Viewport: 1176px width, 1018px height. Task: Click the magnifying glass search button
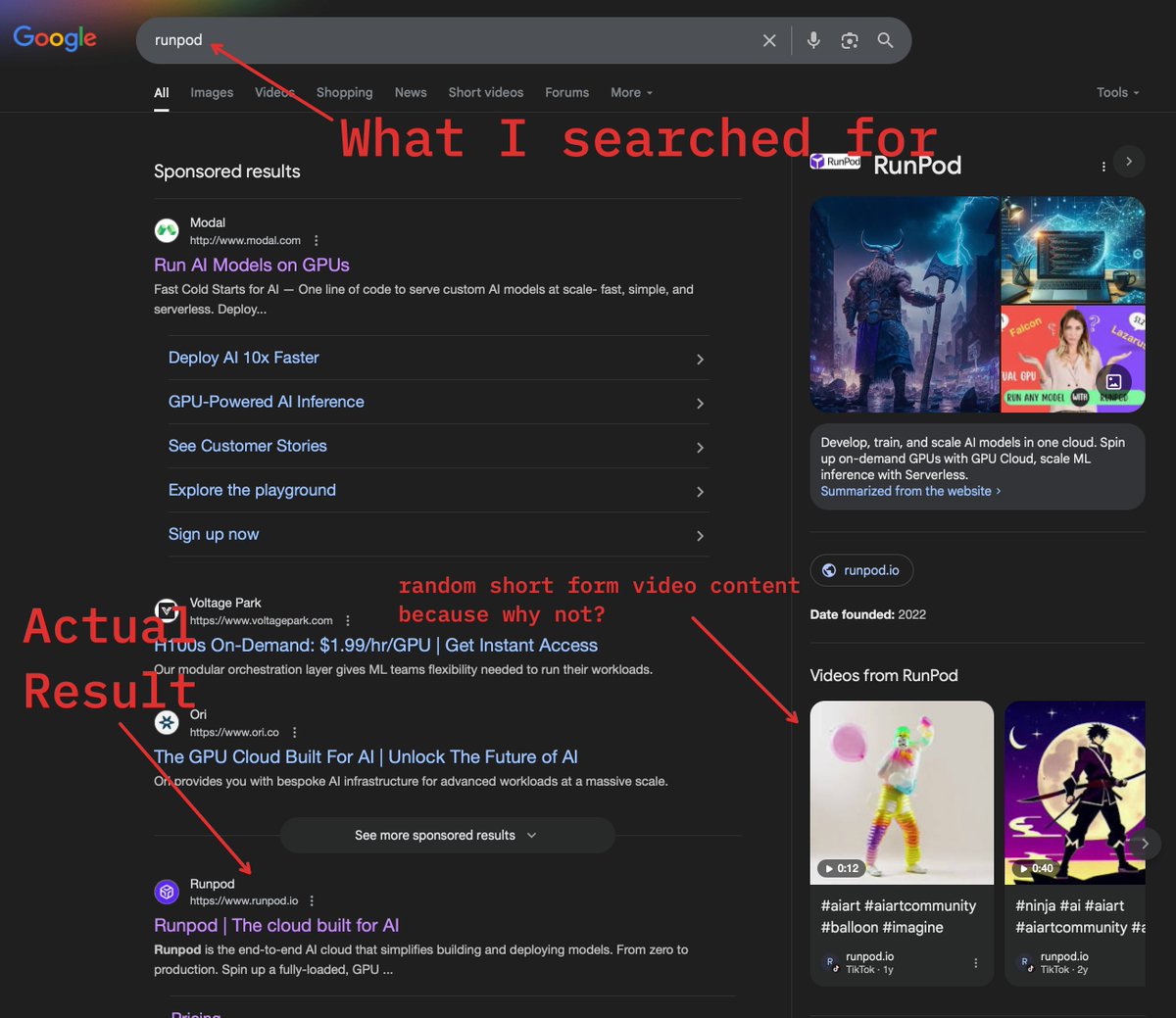pos(885,40)
